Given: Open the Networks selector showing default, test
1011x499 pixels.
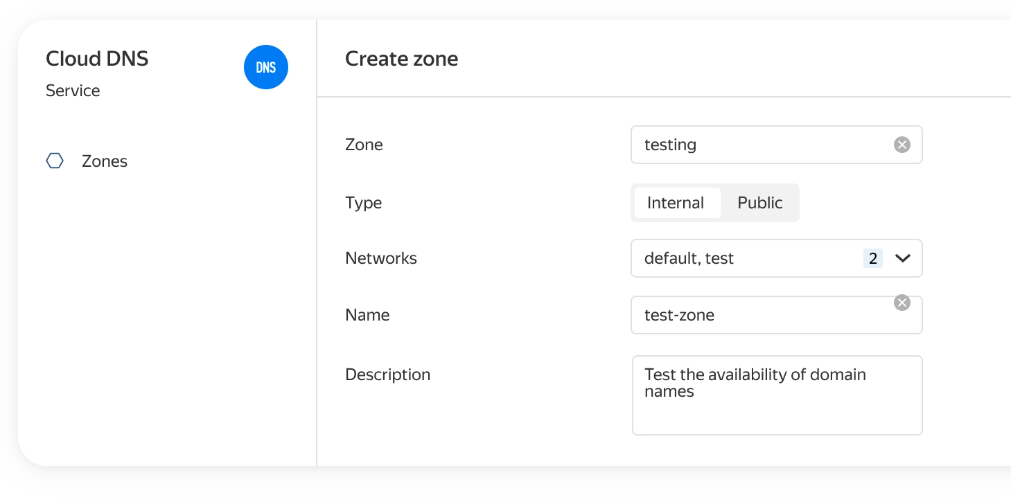Looking at the screenshot, I should tap(740, 258).
